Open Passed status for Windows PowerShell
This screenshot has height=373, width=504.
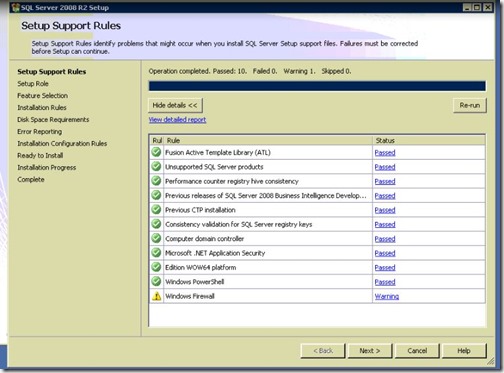tap(385, 282)
